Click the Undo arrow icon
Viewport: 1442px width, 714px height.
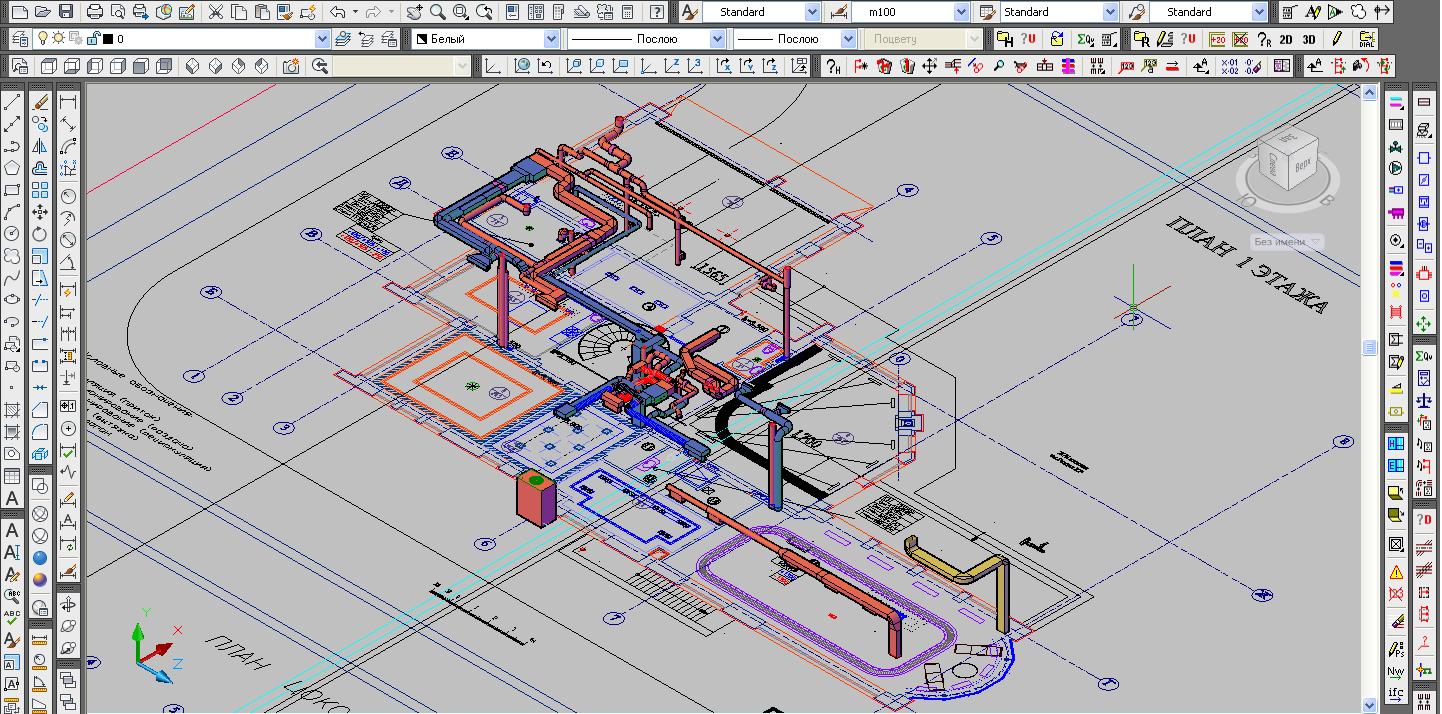[338, 12]
